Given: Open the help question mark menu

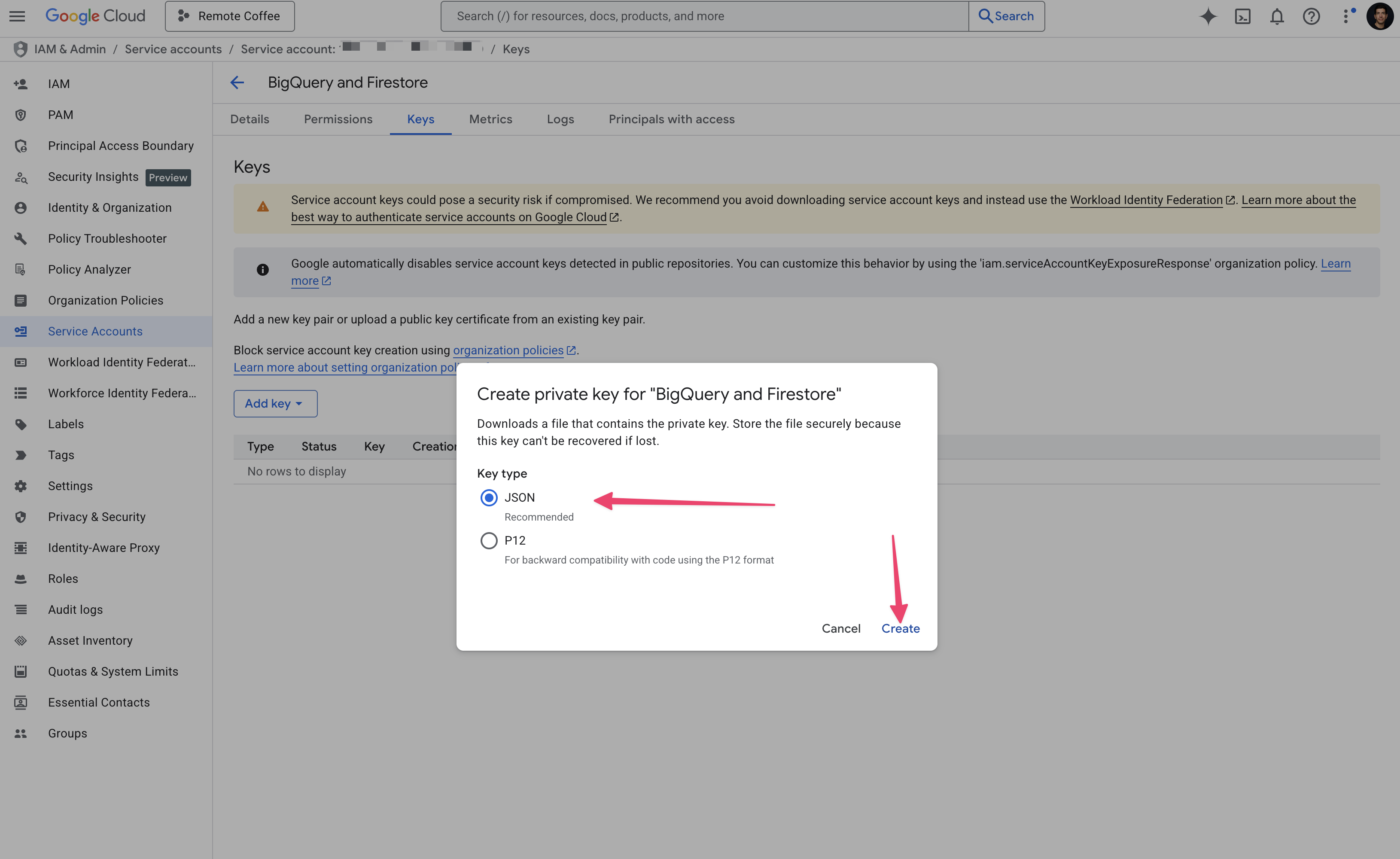Looking at the screenshot, I should click(x=1311, y=16).
